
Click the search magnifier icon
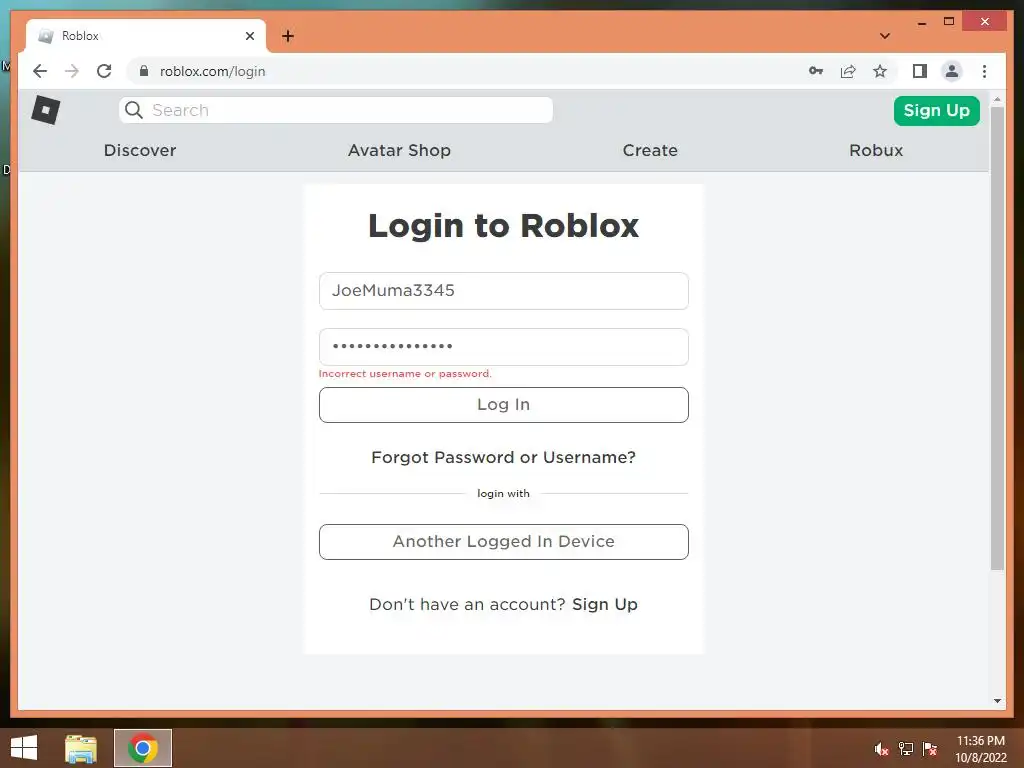click(x=134, y=110)
